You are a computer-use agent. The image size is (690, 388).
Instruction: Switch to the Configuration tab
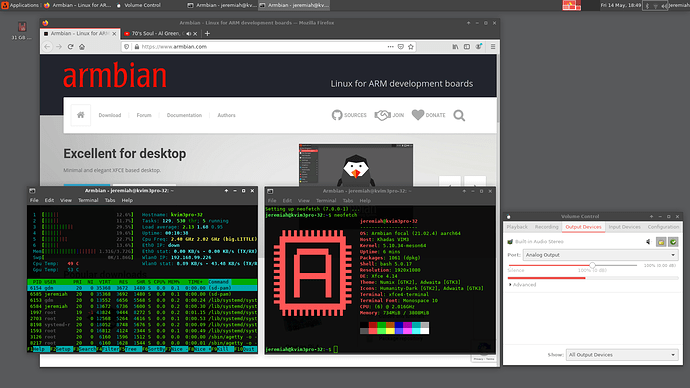(663, 227)
